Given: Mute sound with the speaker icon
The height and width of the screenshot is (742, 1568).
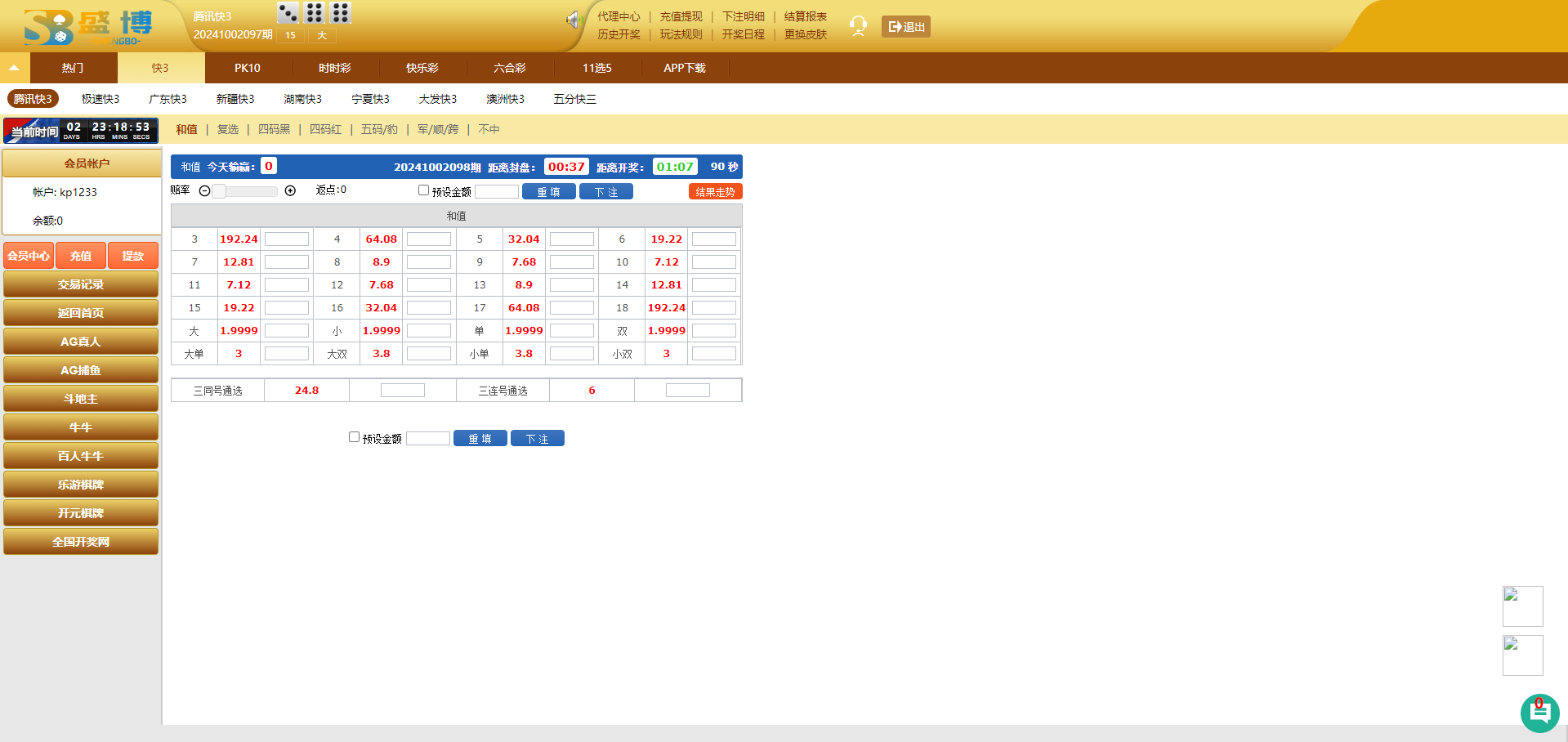Looking at the screenshot, I should (574, 20).
